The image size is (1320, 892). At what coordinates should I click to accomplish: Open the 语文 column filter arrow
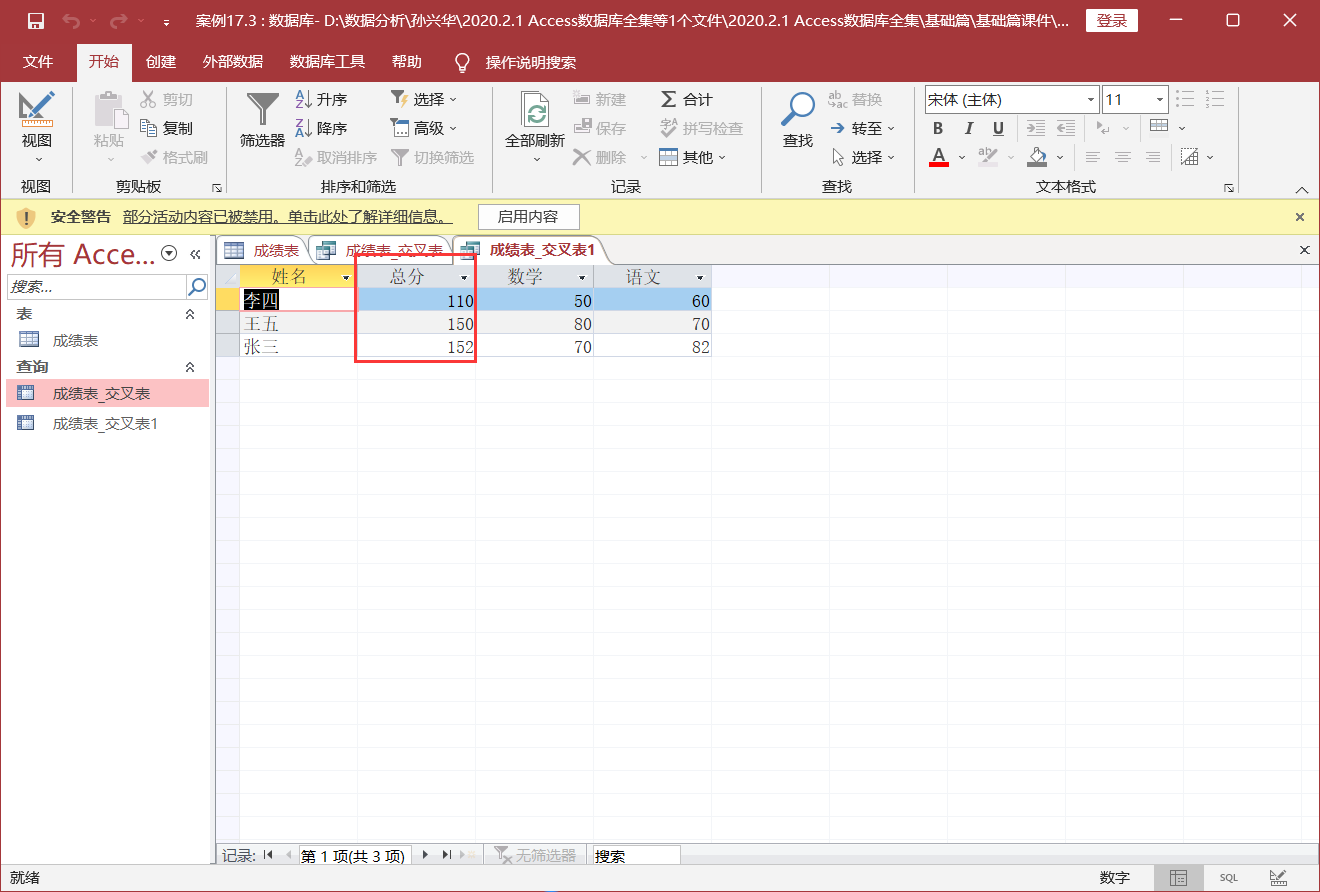click(x=700, y=278)
